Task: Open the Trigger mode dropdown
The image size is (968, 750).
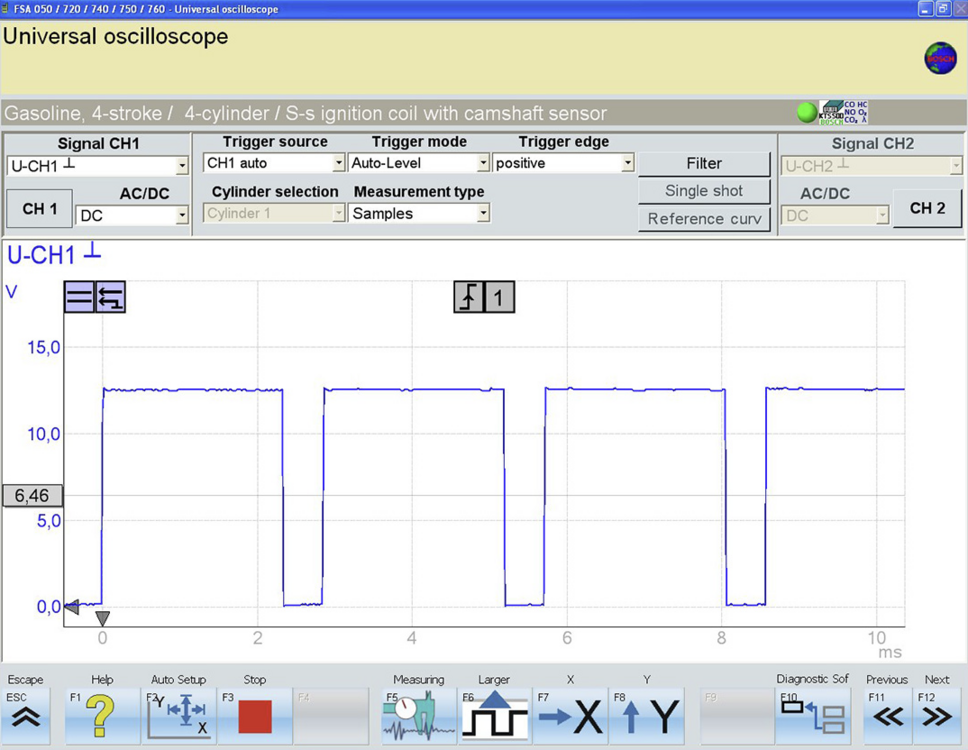Action: click(x=419, y=163)
